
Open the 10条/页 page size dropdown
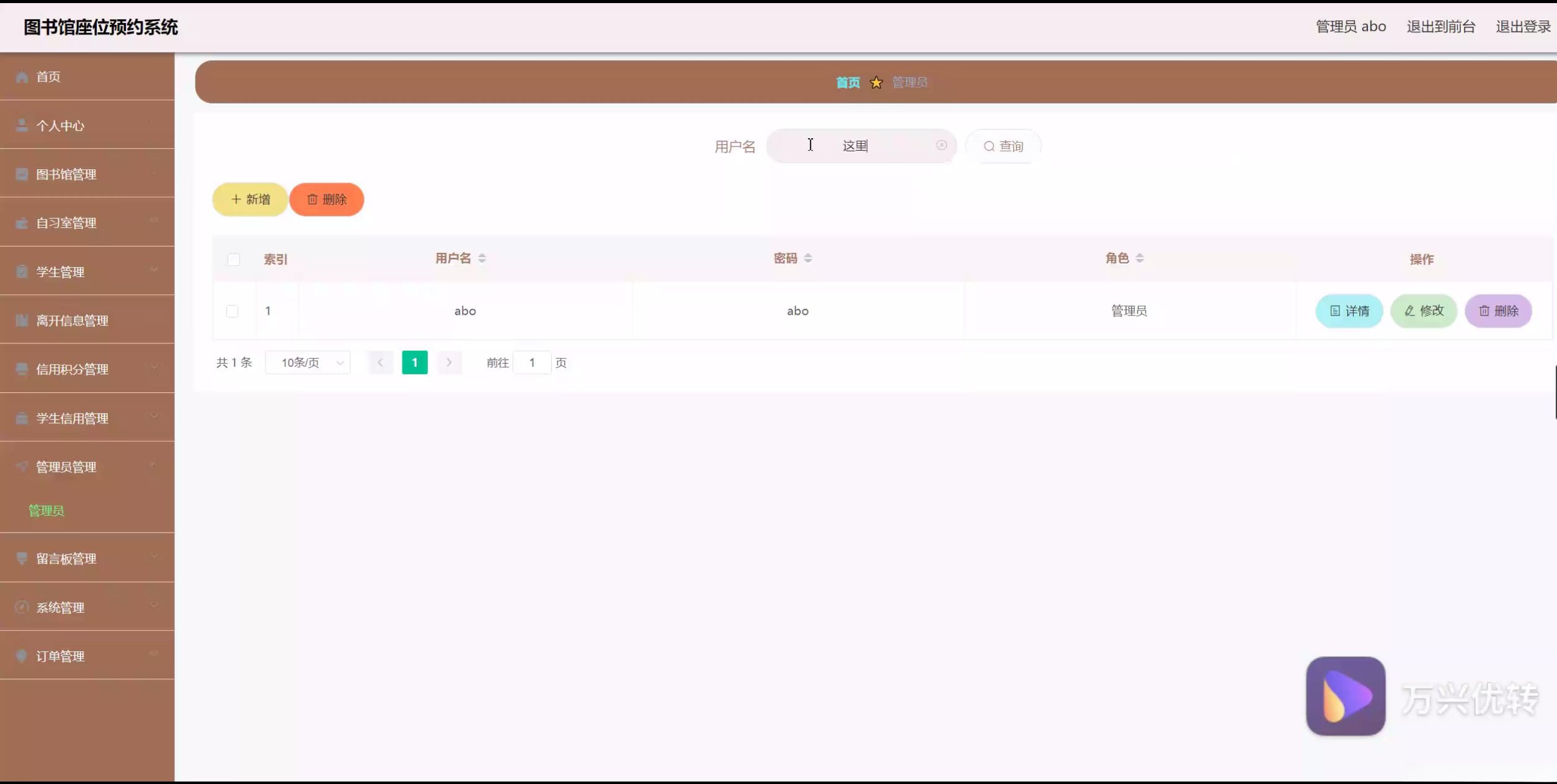308,363
